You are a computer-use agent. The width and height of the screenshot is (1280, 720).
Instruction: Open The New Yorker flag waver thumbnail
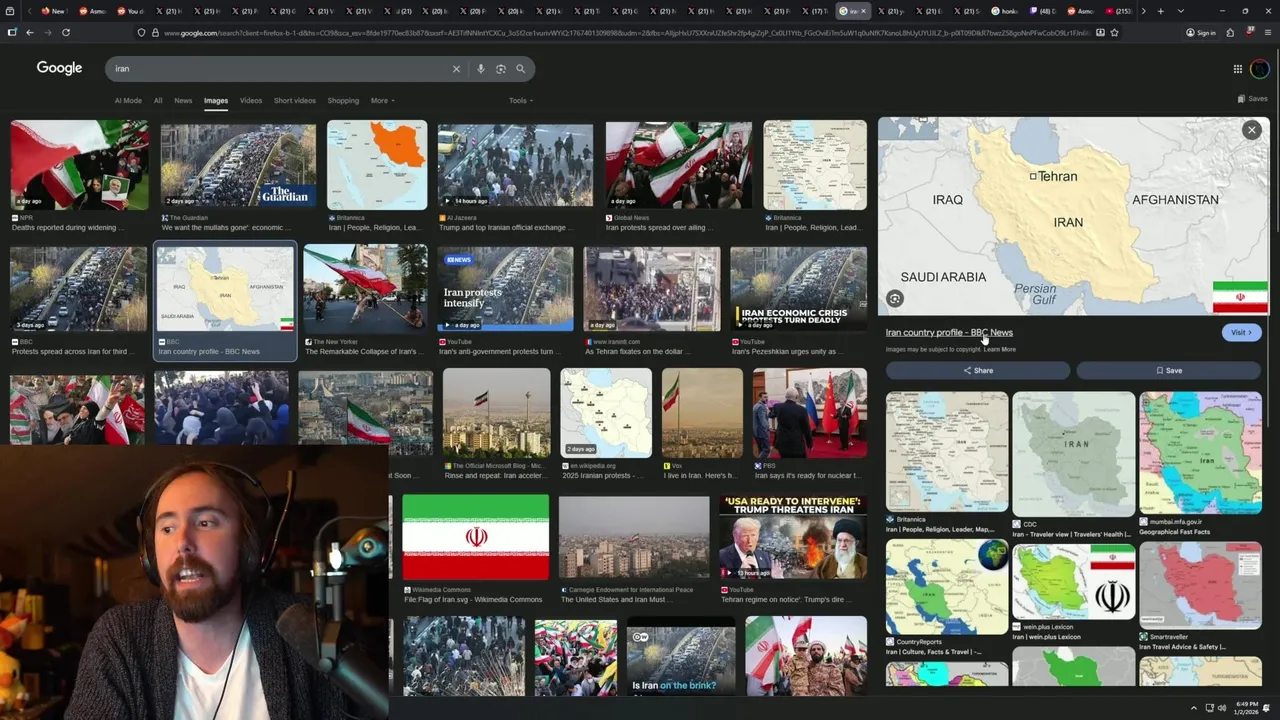[365, 289]
